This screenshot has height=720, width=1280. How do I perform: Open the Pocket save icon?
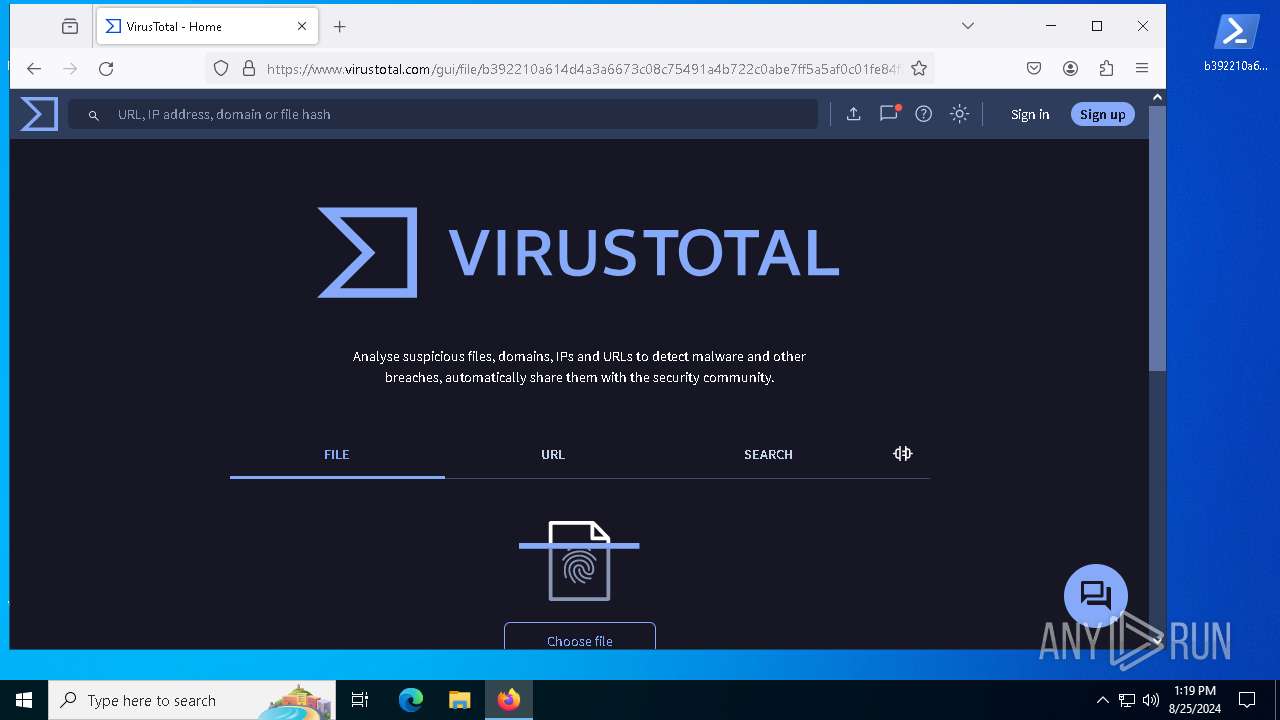click(1034, 68)
